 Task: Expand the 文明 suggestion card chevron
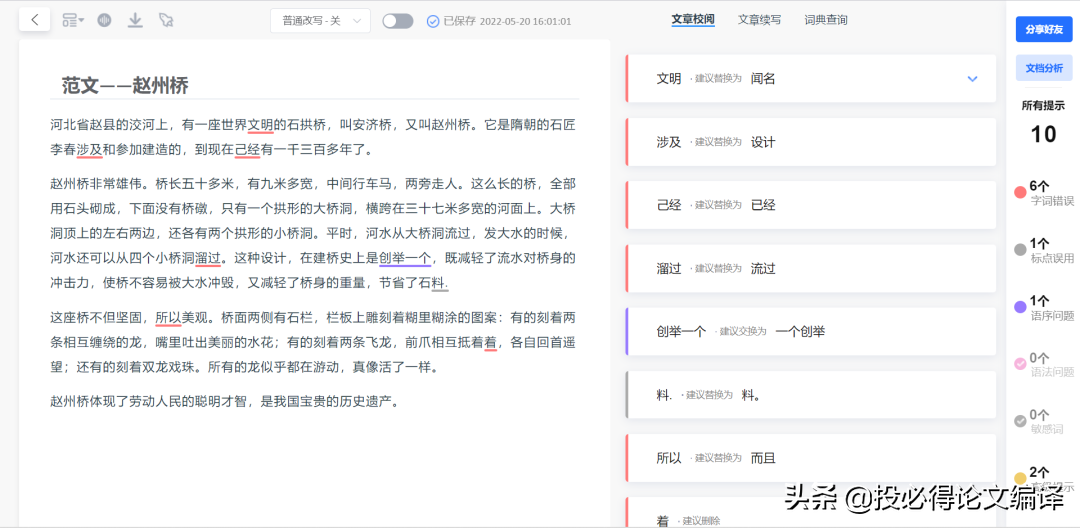pos(973,79)
